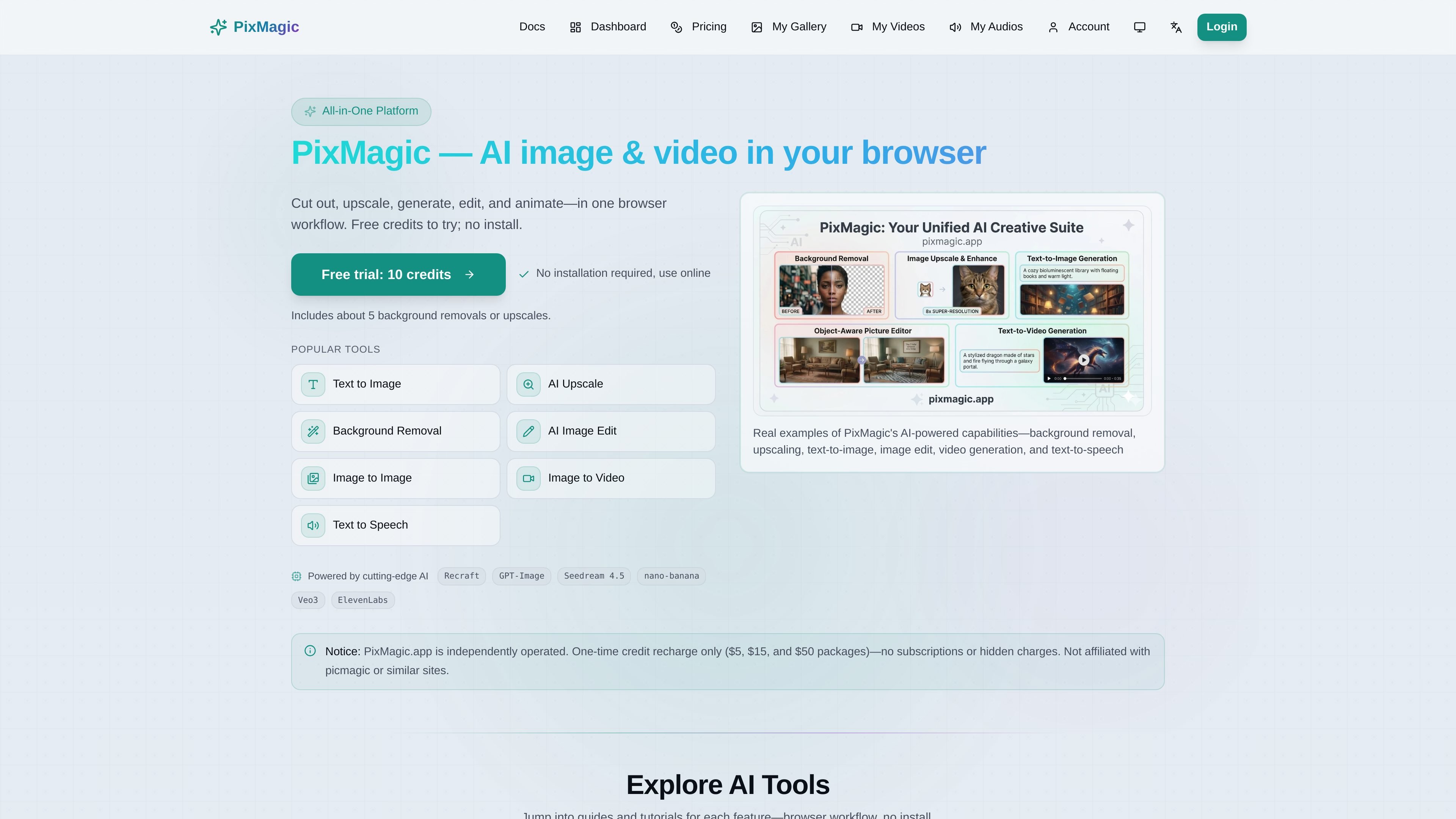Open the AI Upscale tool card
The width and height of the screenshot is (1456, 819).
tap(611, 384)
